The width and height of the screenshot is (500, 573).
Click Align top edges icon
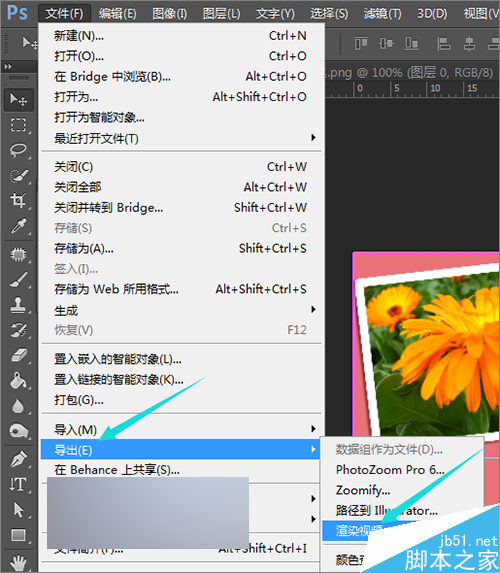[361, 43]
